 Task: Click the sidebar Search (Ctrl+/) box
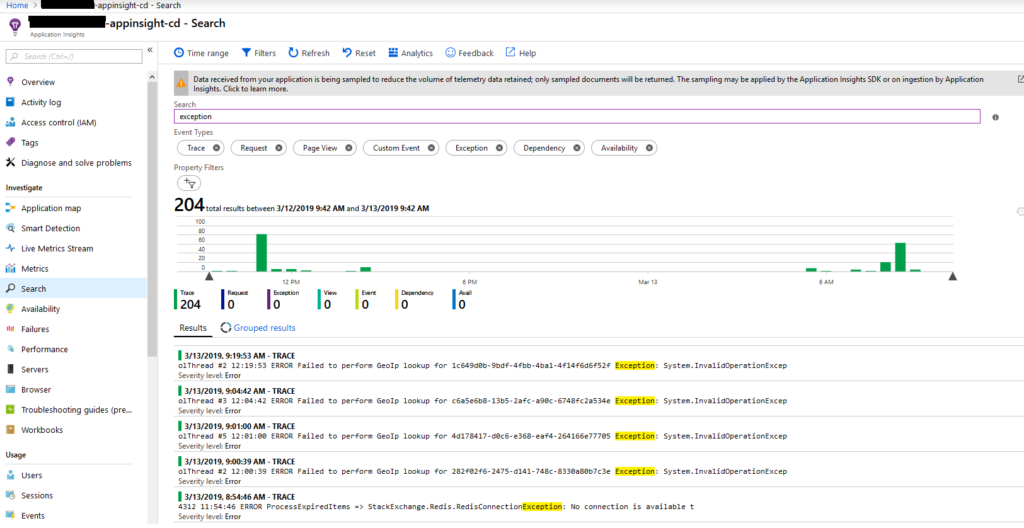(x=74, y=57)
